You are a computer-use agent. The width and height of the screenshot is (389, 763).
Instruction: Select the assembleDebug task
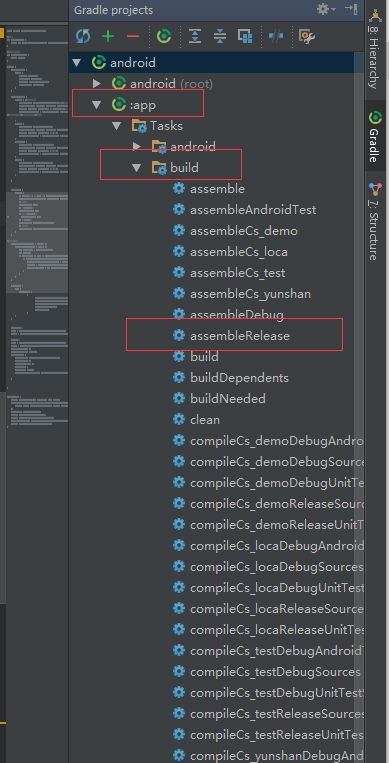pyautogui.click(x=237, y=315)
